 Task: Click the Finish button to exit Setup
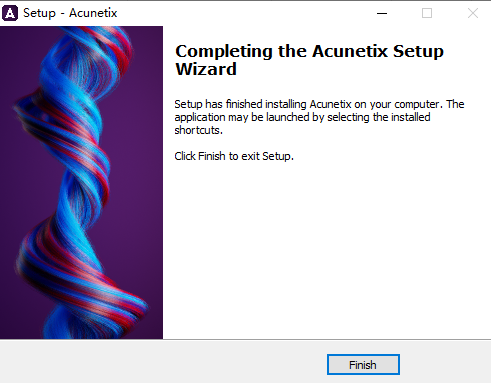tap(363, 364)
